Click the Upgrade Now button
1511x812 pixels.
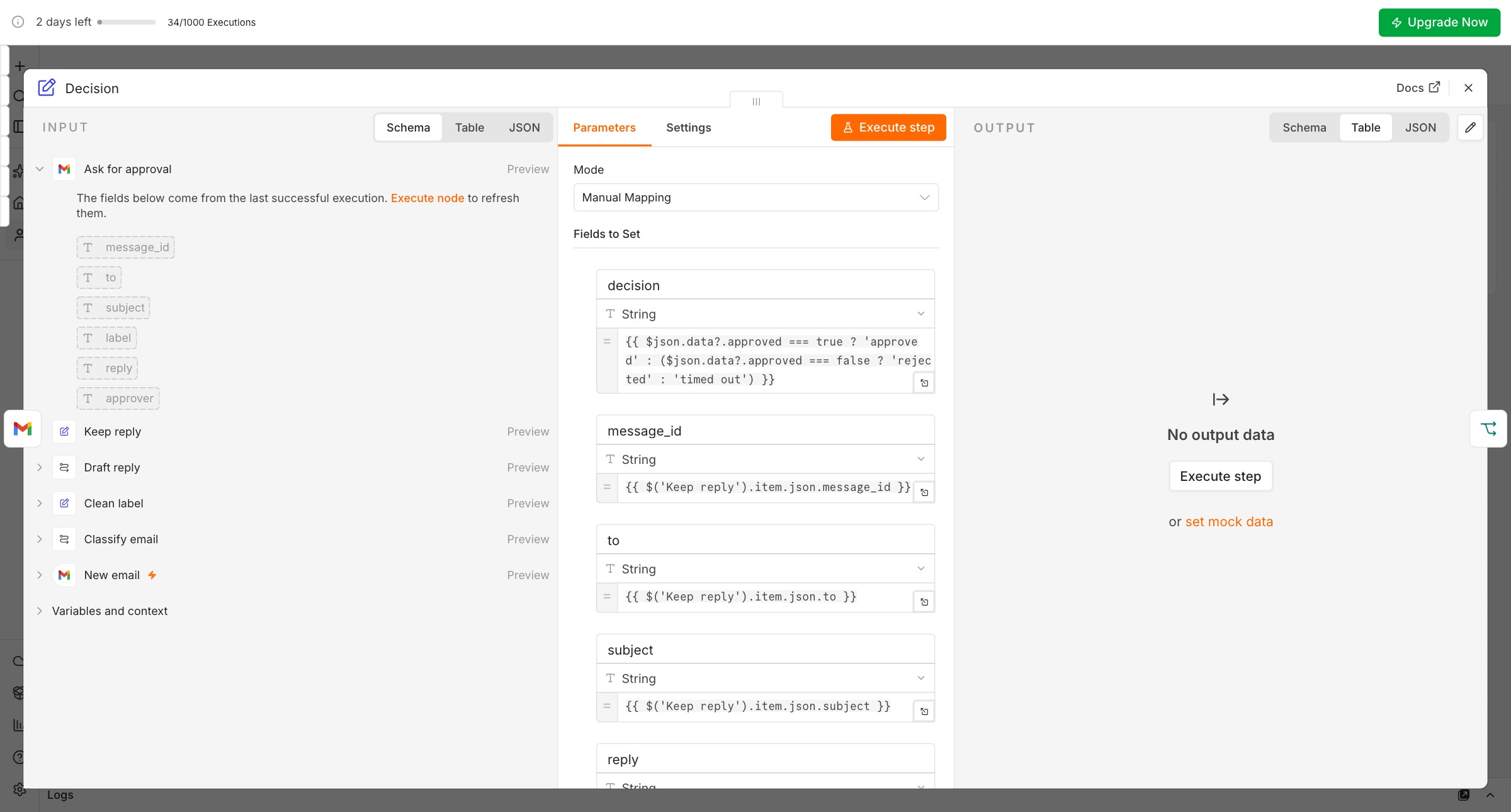(1439, 22)
